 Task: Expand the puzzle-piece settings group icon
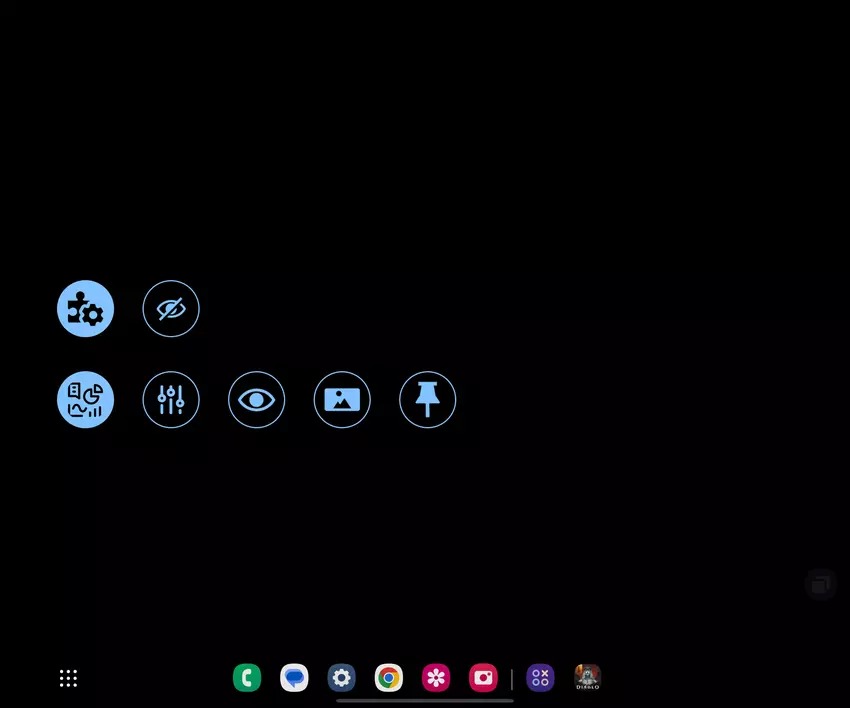tap(85, 308)
